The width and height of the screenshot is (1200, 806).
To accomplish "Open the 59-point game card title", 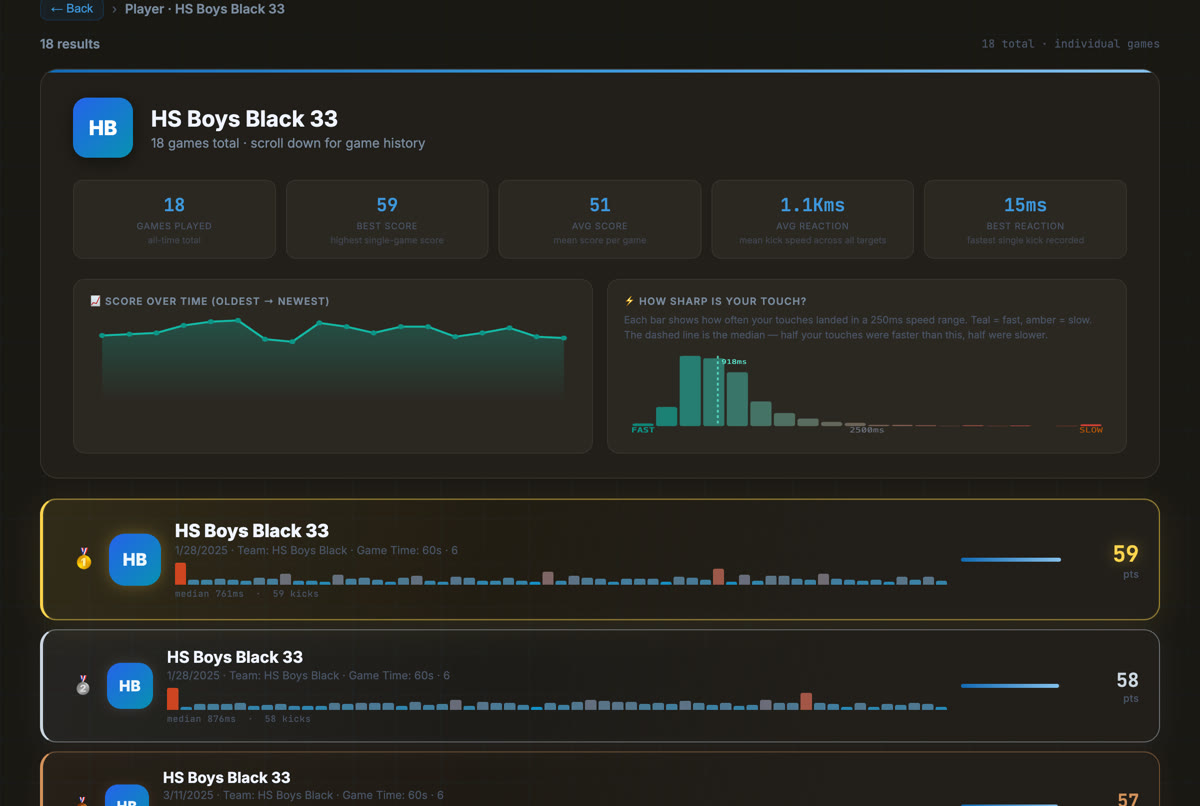I will 252,531.
